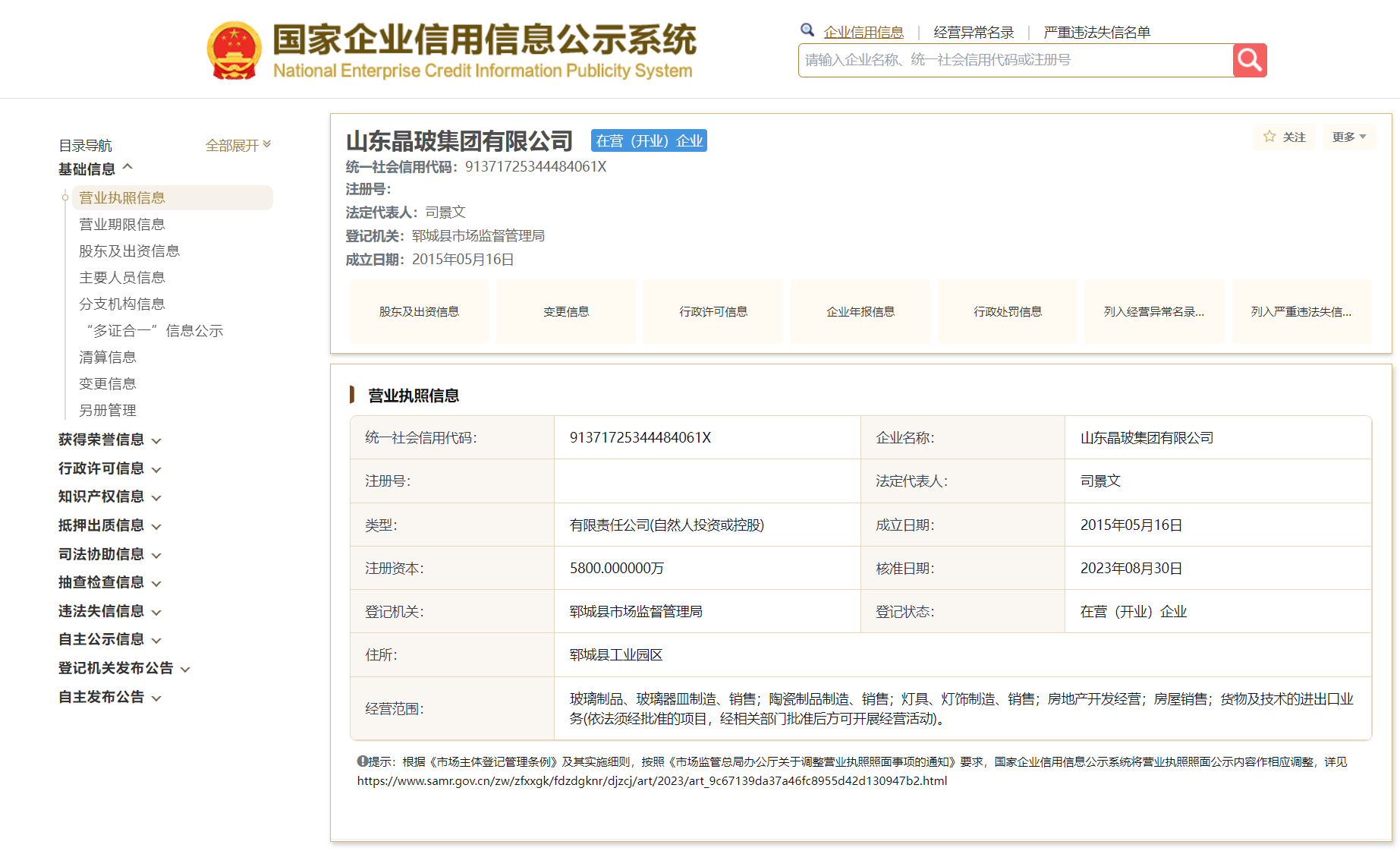
Task: Click the 关注 follow button
Action: pos(1284,137)
